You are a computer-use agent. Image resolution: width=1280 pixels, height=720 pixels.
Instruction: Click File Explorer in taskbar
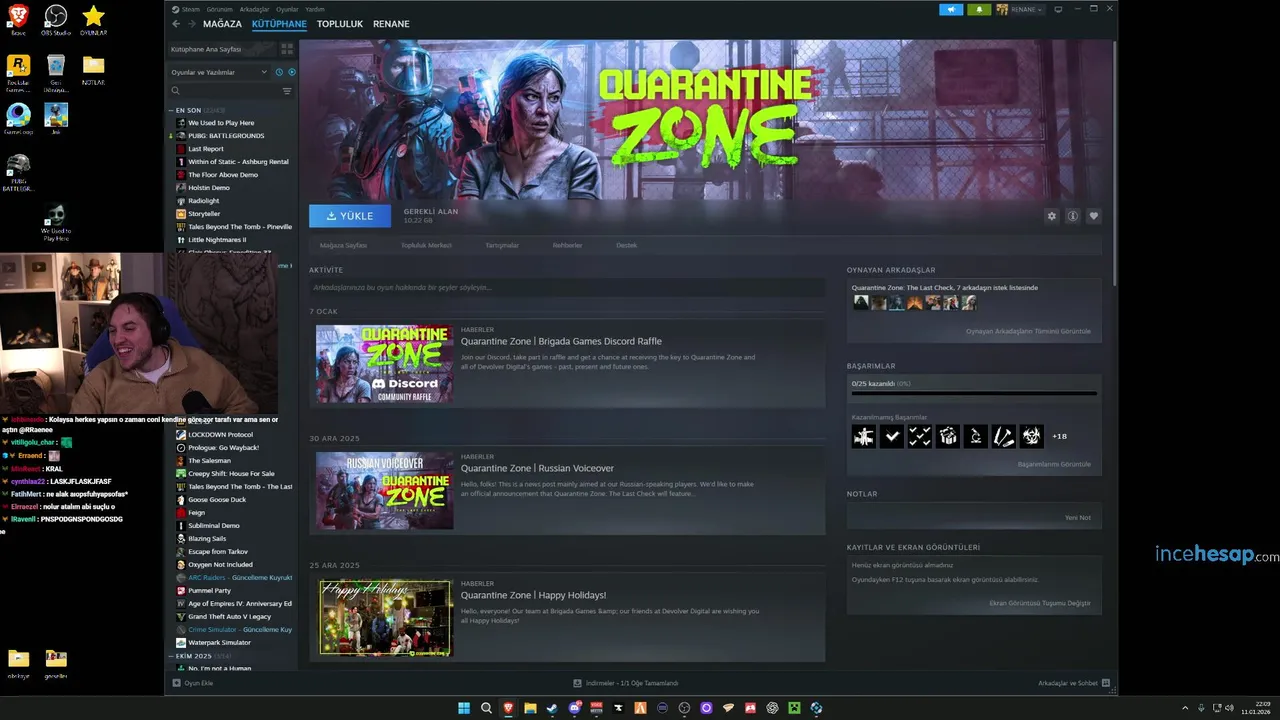click(530, 708)
